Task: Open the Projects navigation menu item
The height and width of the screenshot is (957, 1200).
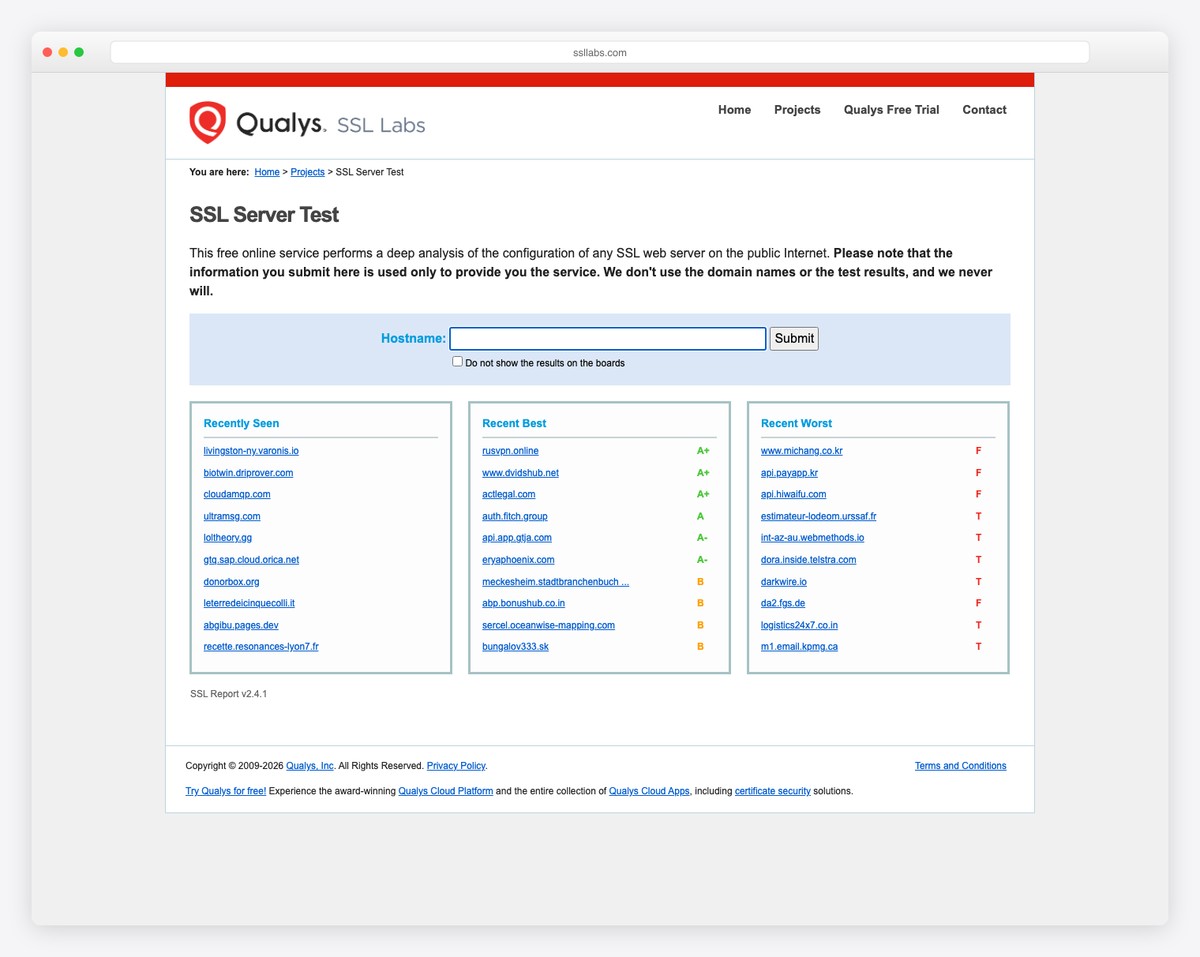Action: [797, 110]
